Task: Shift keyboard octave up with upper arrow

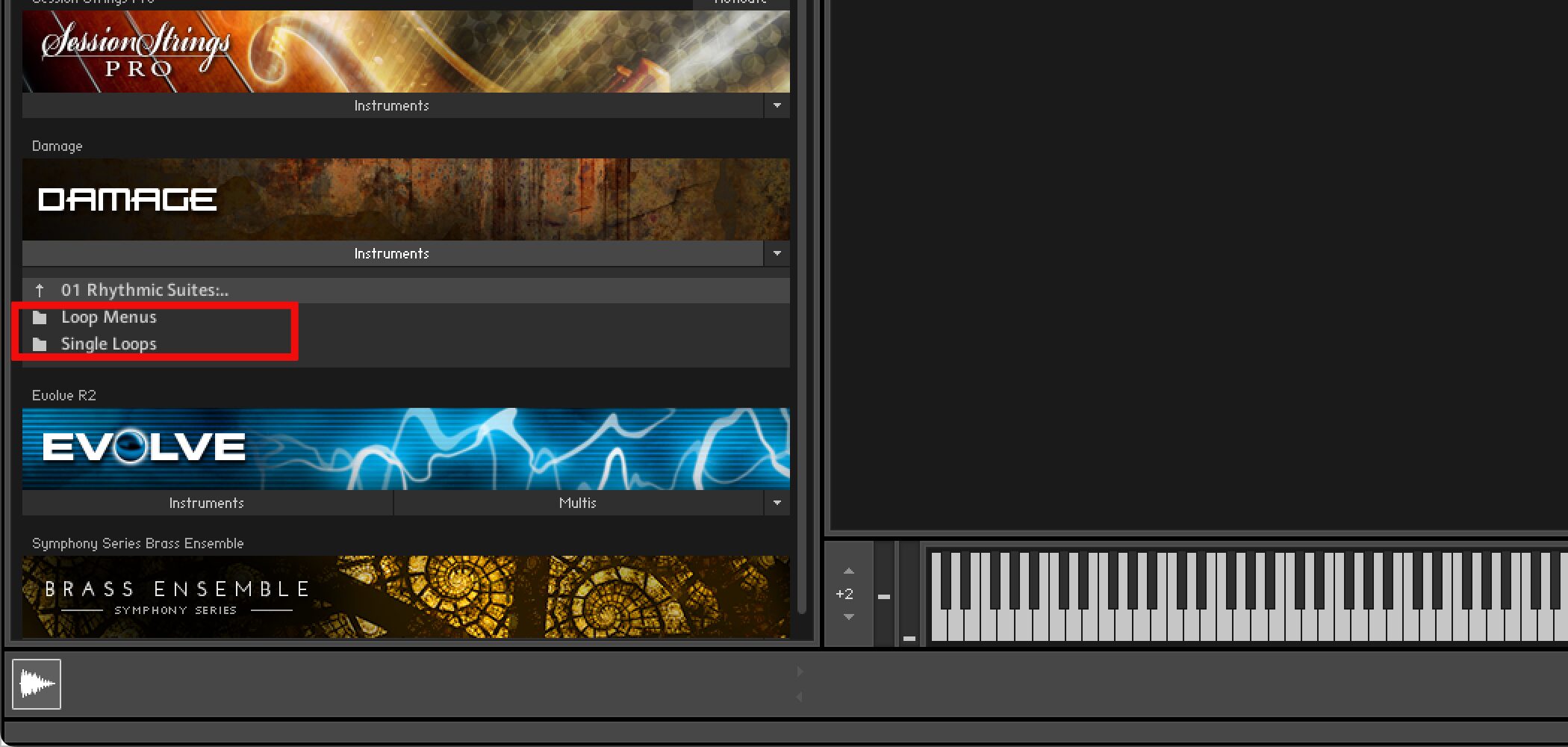Action: point(849,571)
